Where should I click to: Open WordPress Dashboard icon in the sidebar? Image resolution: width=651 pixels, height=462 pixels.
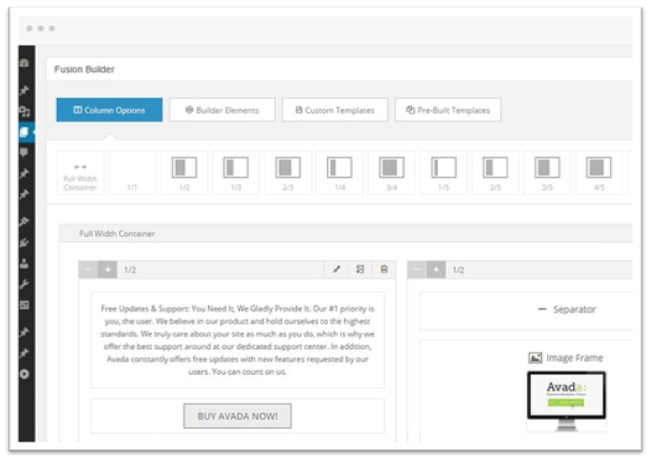coord(25,63)
